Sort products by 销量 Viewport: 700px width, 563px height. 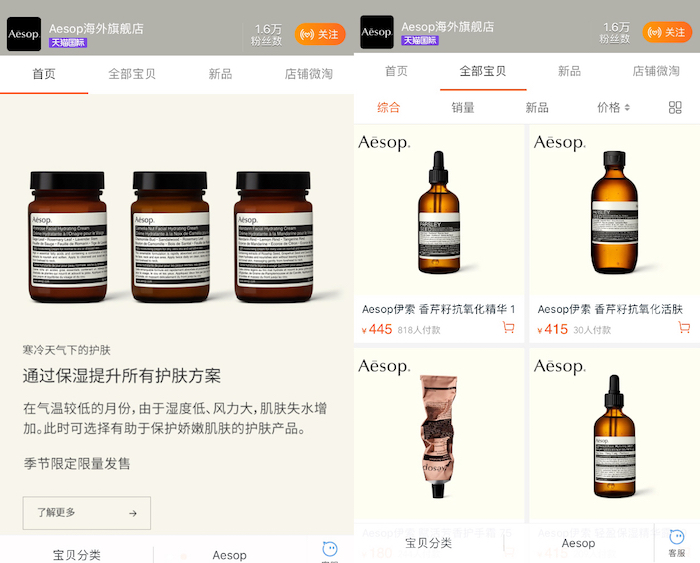(462, 107)
